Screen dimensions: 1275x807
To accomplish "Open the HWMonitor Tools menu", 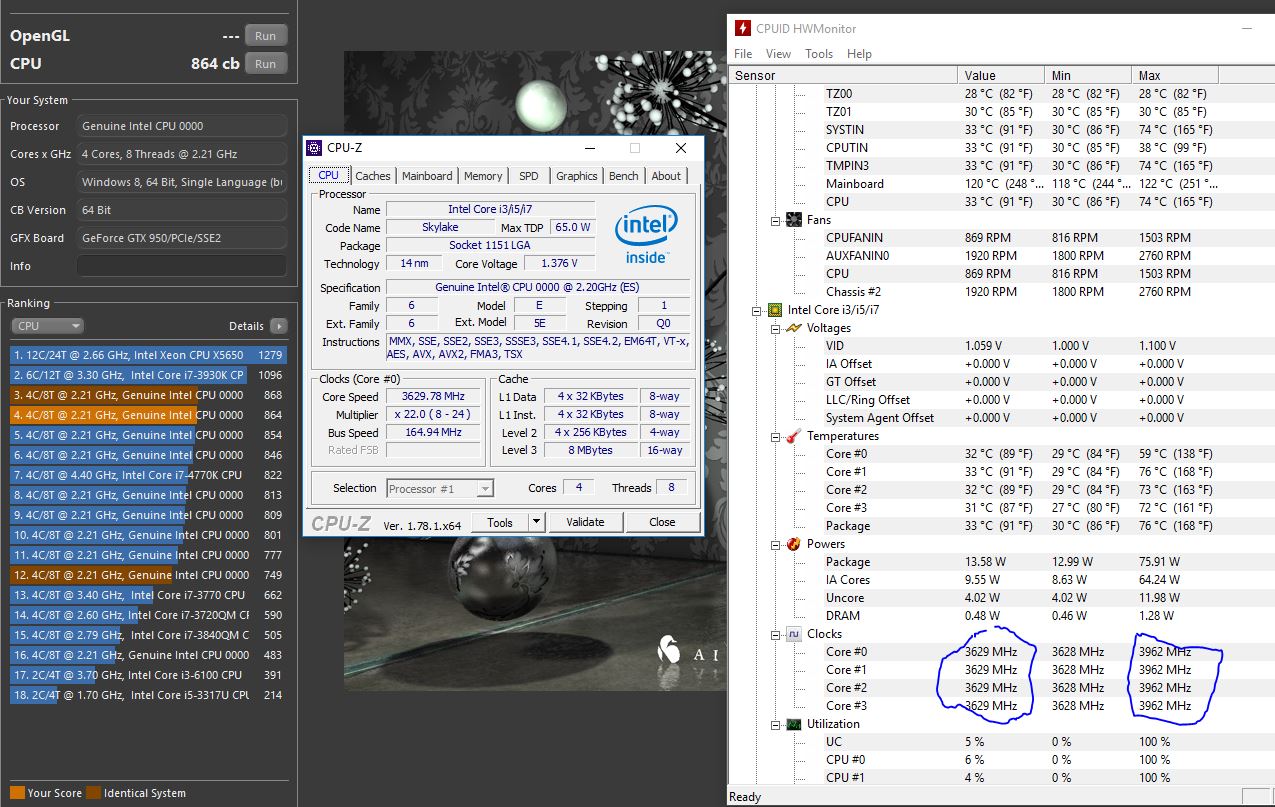I will click(819, 54).
